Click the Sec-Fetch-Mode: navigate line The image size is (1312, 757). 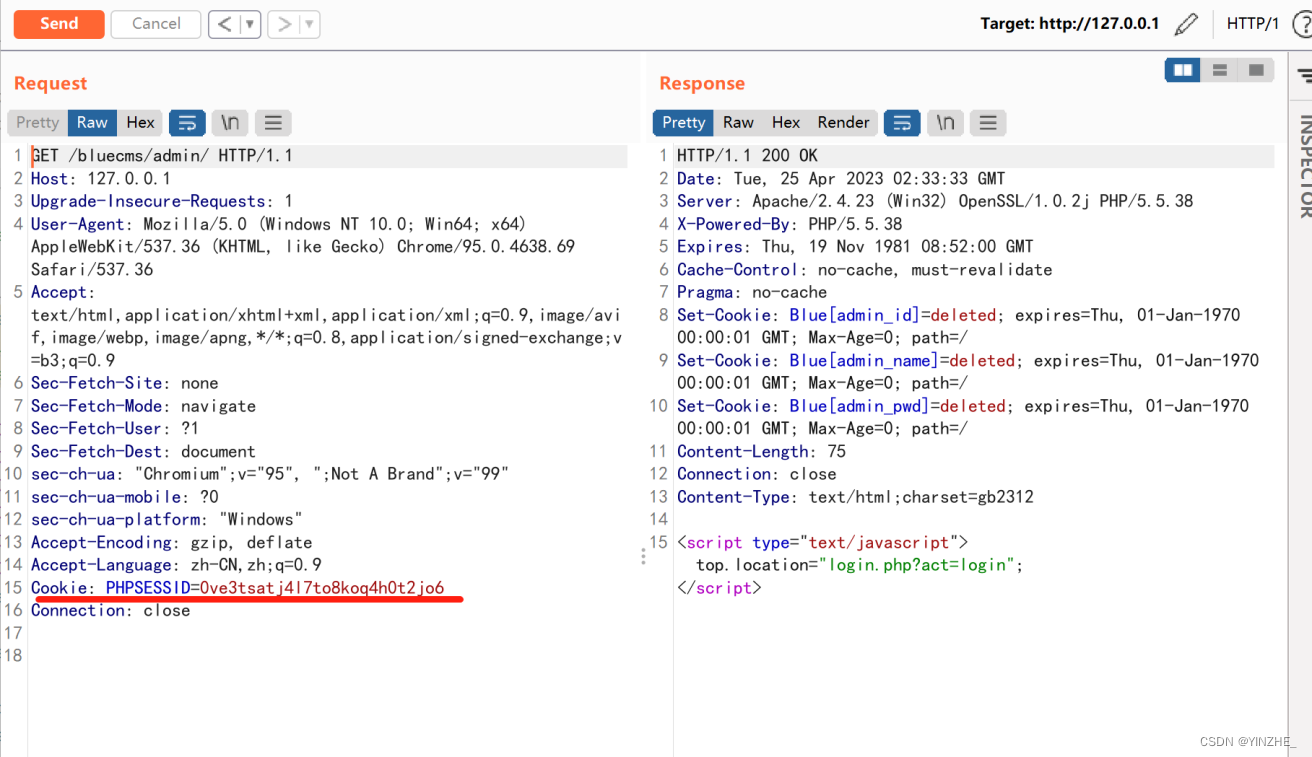143,406
